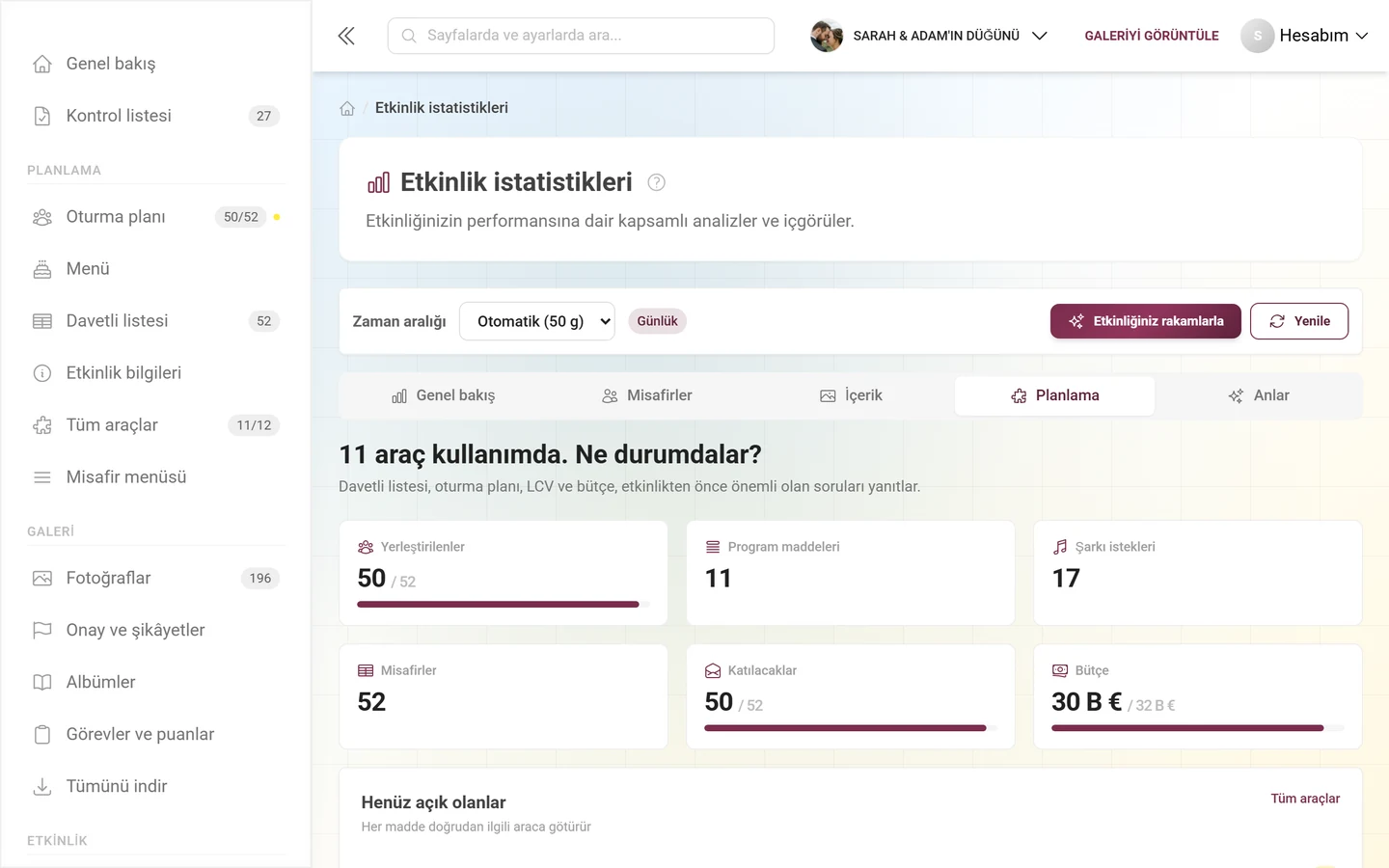Click the Fotoğraflar image icon
This screenshot has height=868, width=1389.
pyautogui.click(x=42, y=579)
